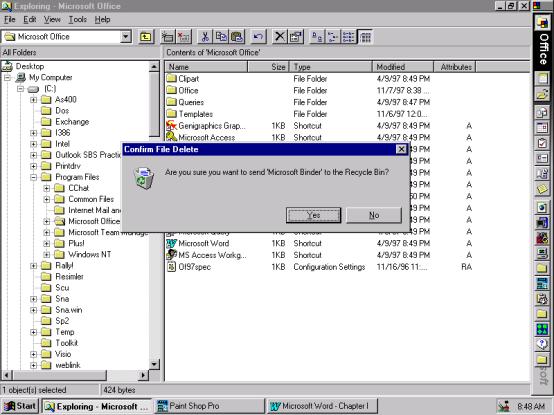Select the Toolkit folder in tree
Viewport: 554px width, 415px height.
[59, 343]
